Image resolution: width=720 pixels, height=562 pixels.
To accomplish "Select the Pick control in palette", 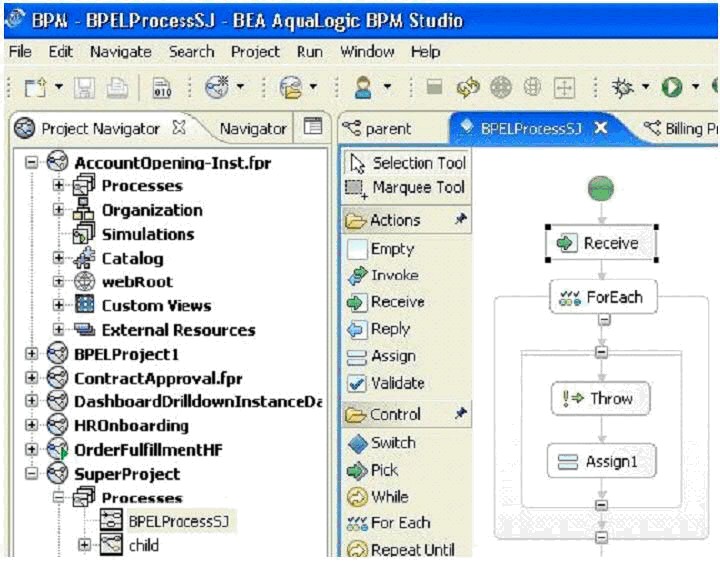I will coord(373,471).
